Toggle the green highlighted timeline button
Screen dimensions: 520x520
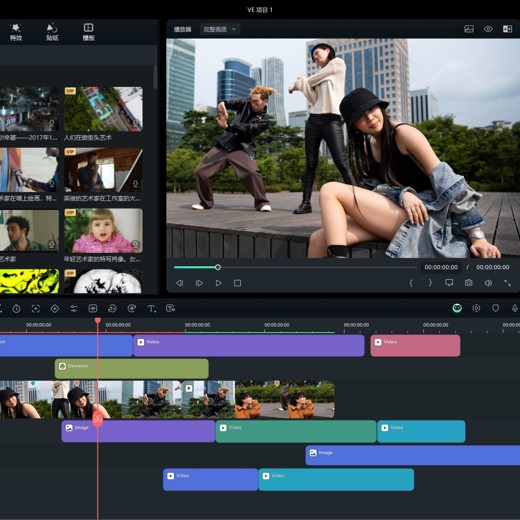click(457, 308)
